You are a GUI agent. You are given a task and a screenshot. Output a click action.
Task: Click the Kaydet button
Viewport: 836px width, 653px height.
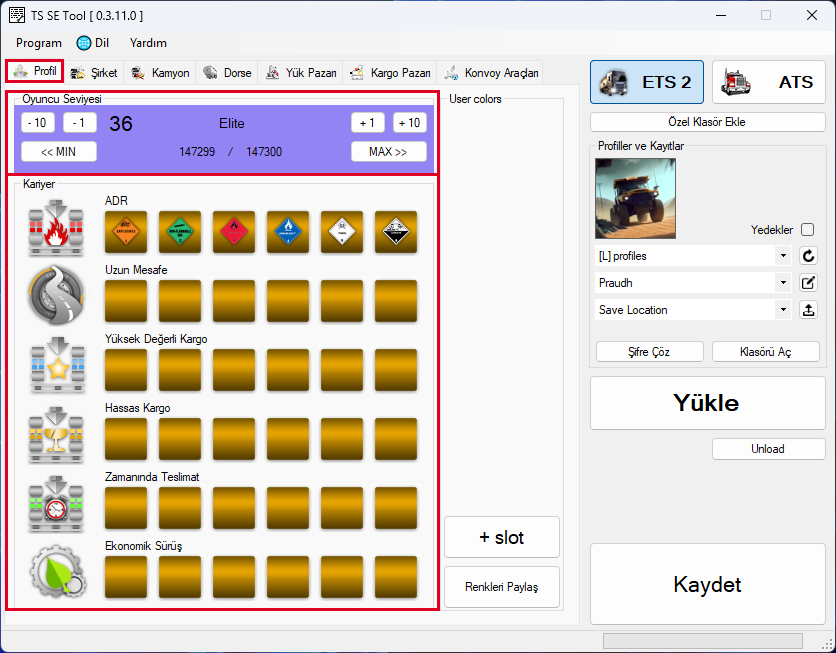tap(707, 585)
